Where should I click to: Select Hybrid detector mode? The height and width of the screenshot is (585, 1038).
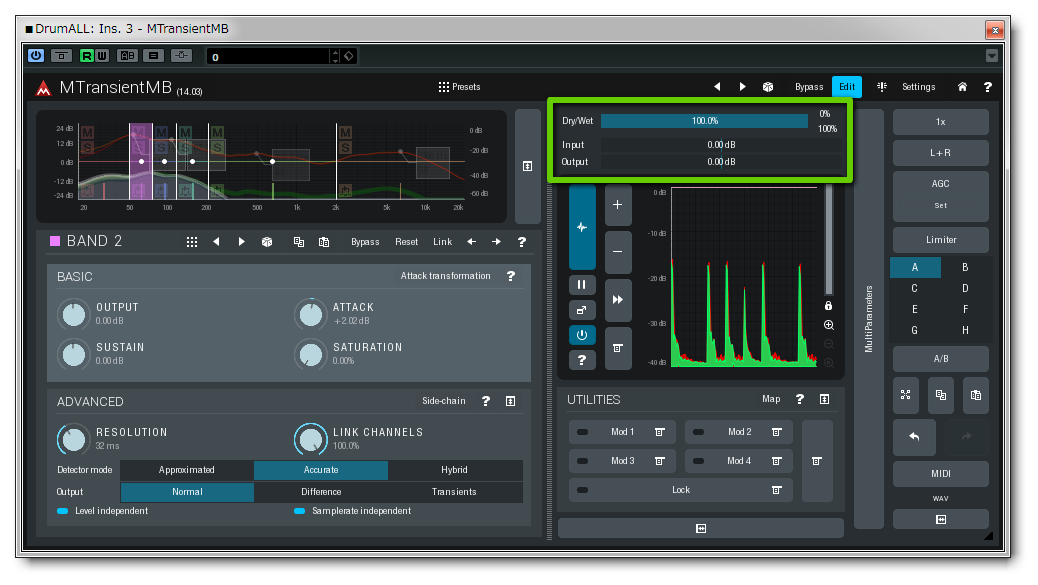coord(454,470)
